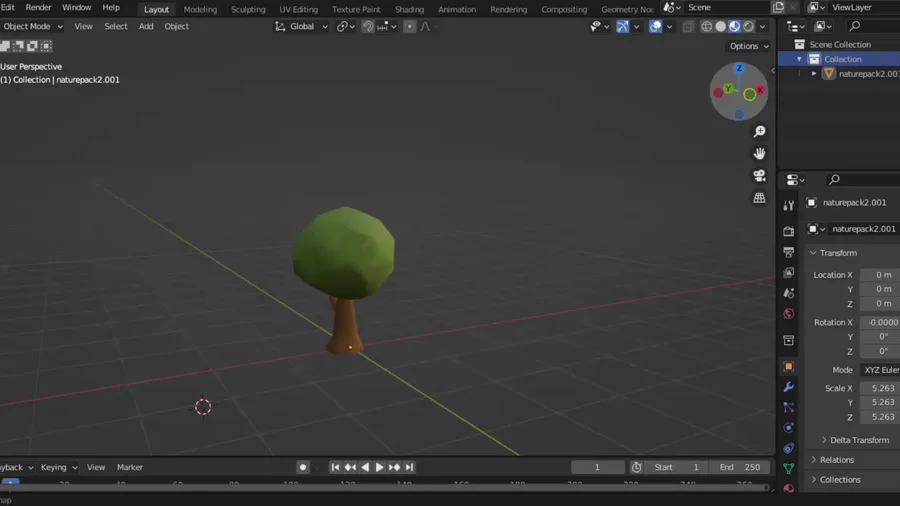The width and height of the screenshot is (900, 506).
Task: Click the properties editor search field
Action: [x=863, y=180]
